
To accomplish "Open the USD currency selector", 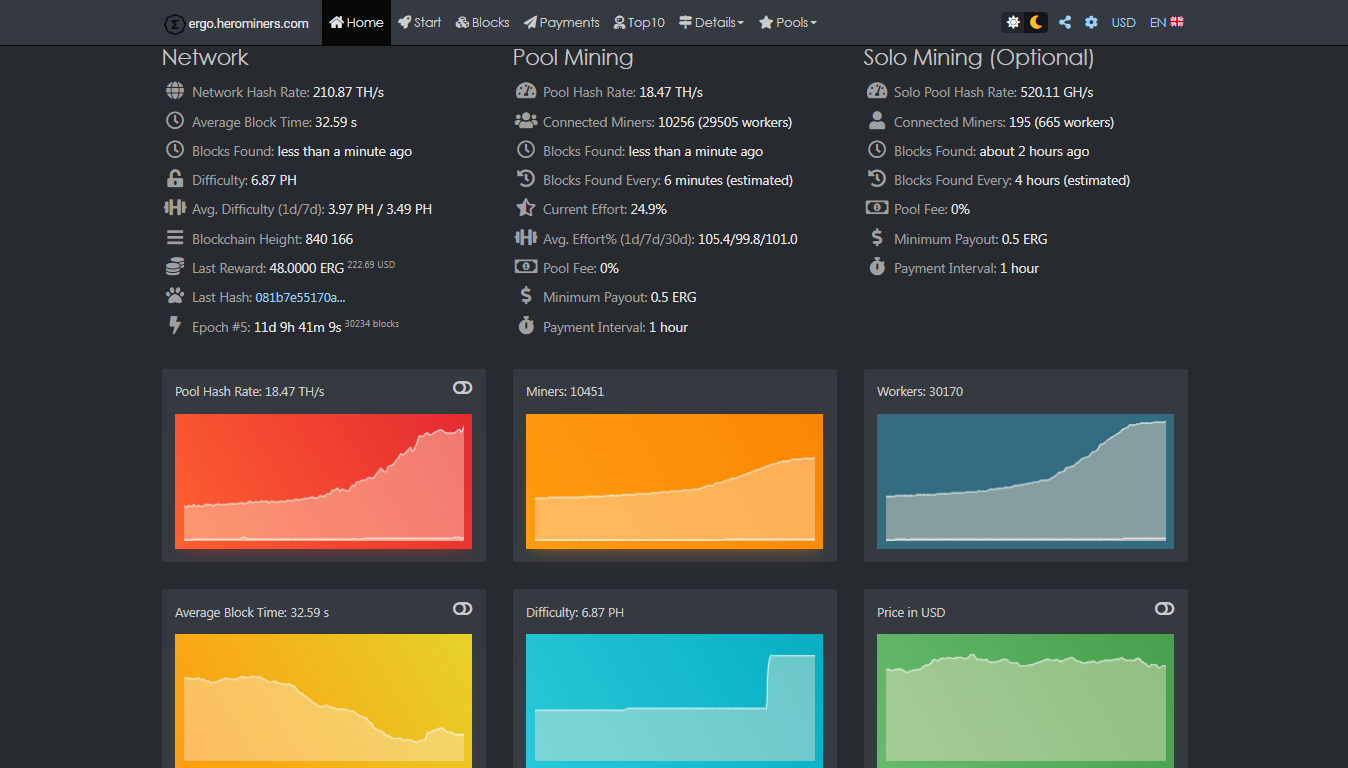I will point(1123,22).
